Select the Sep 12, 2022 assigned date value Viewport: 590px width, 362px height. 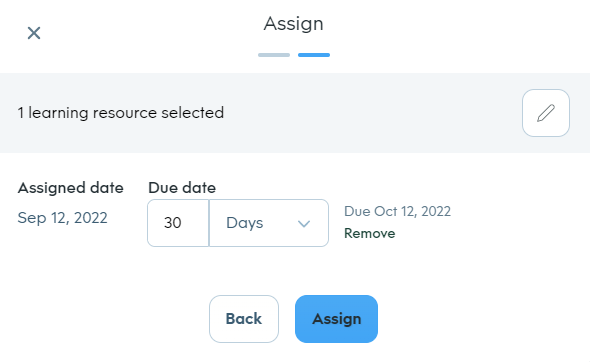[x=62, y=218]
